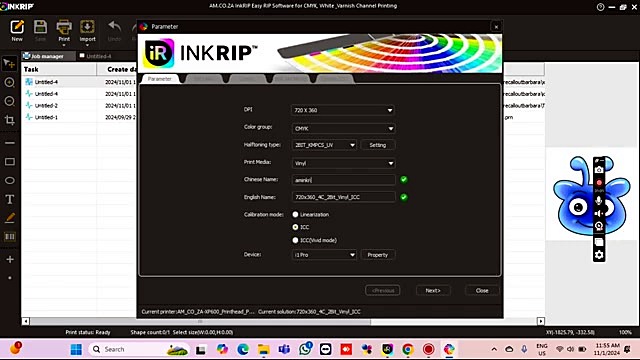Open WhatsApp from the taskbar
The height and width of the screenshot is (360, 640).
[x=305, y=349]
